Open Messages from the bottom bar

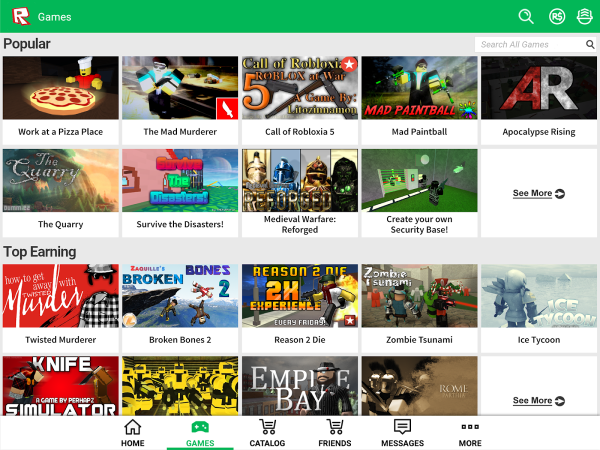coord(402,433)
